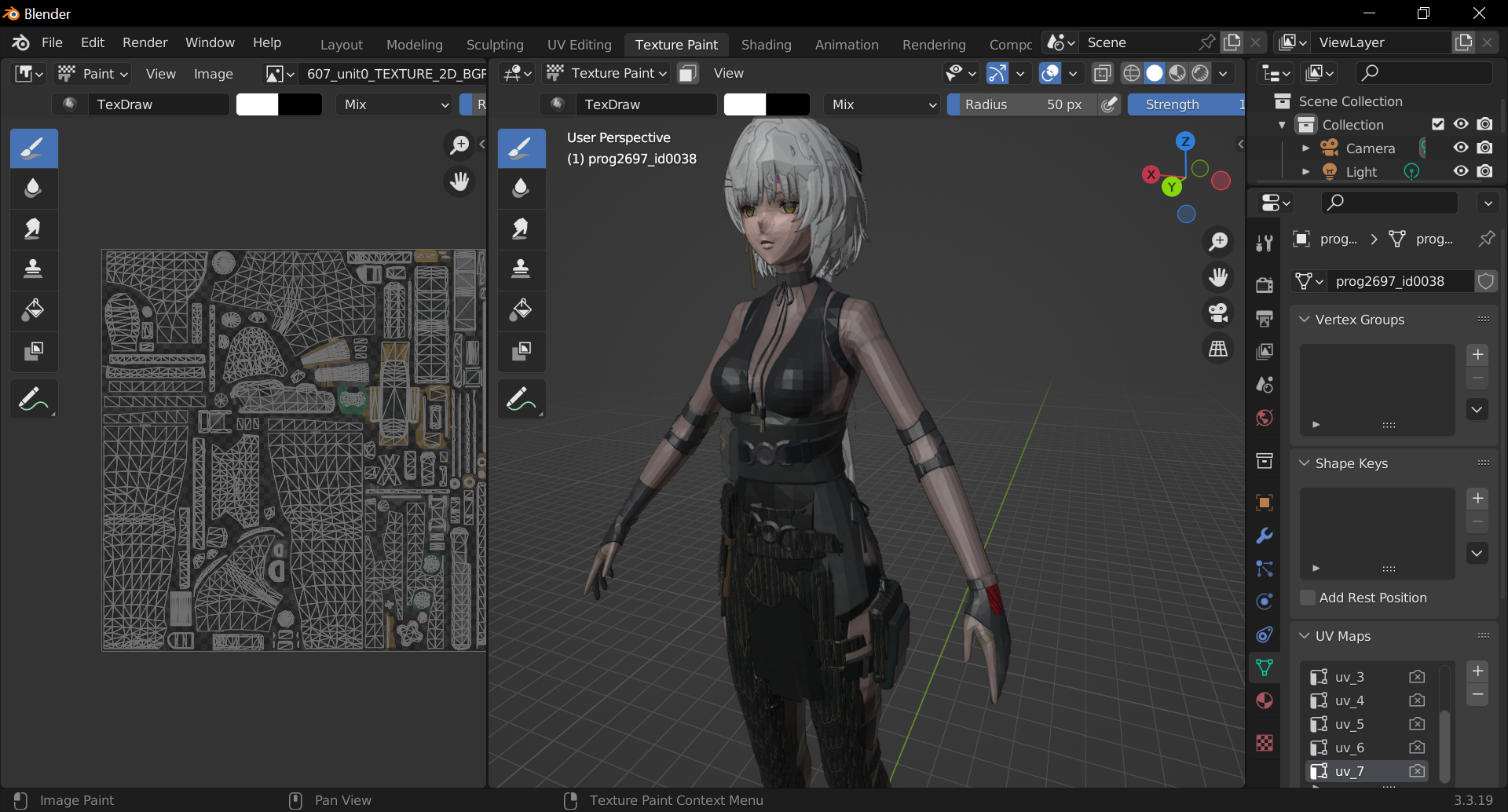The height and width of the screenshot is (812, 1508).
Task: Open the Edit menu
Action: pyautogui.click(x=93, y=42)
